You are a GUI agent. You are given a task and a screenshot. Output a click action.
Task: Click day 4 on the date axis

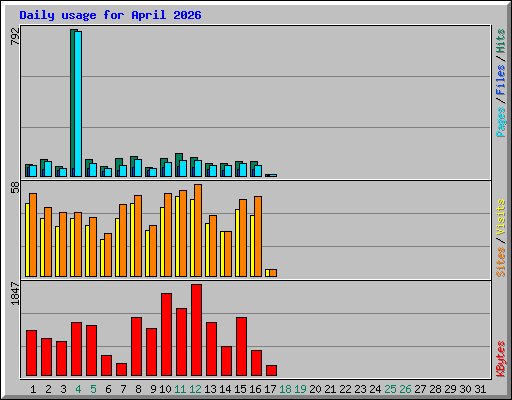pyautogui.click(x=78, y=389)
